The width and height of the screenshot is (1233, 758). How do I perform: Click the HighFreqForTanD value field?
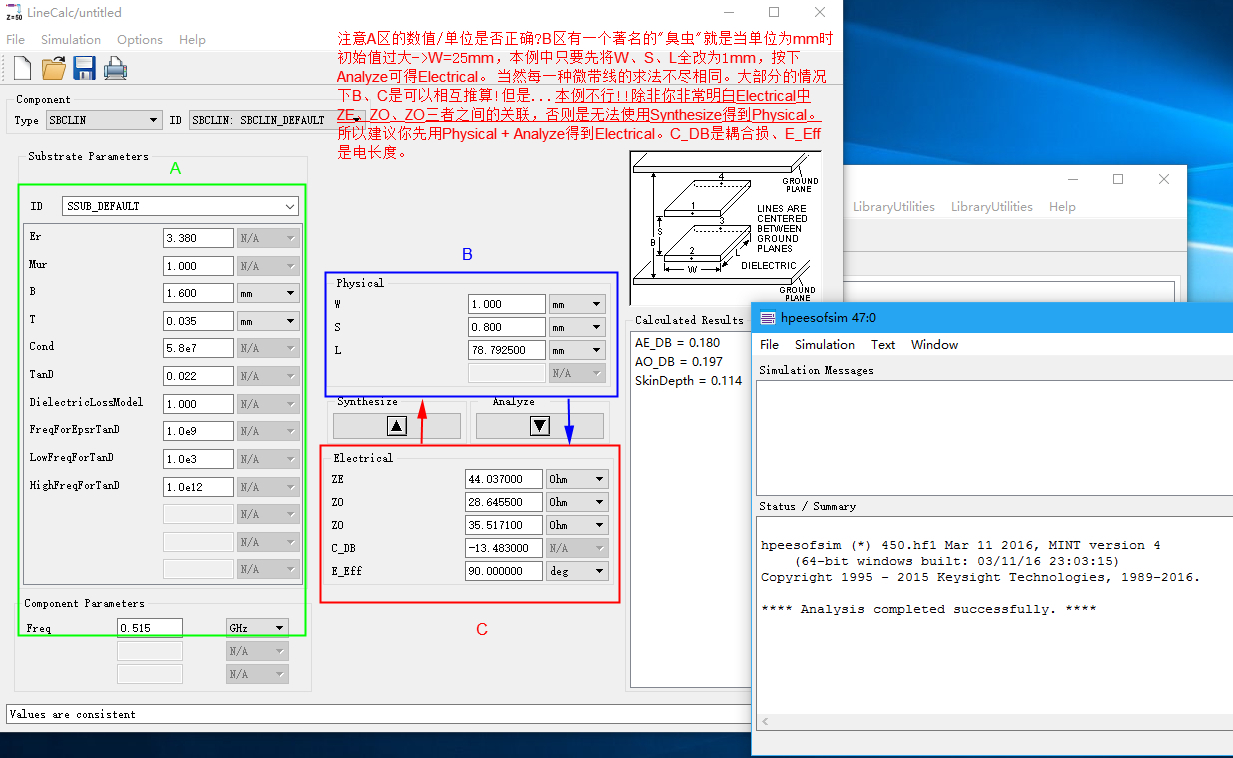198,487
